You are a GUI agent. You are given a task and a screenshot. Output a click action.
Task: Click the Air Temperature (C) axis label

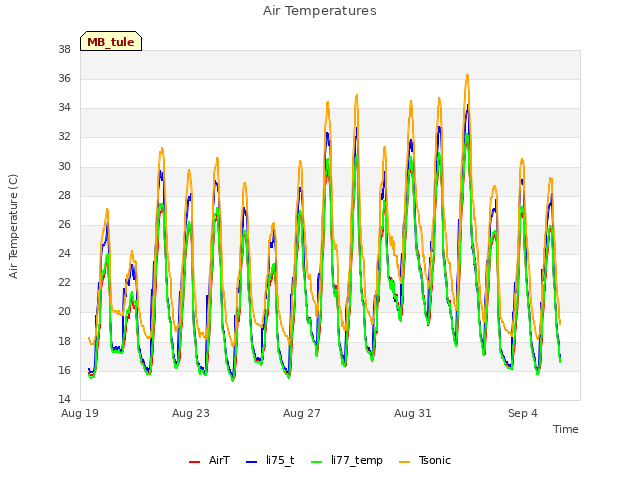coord(13,227)
